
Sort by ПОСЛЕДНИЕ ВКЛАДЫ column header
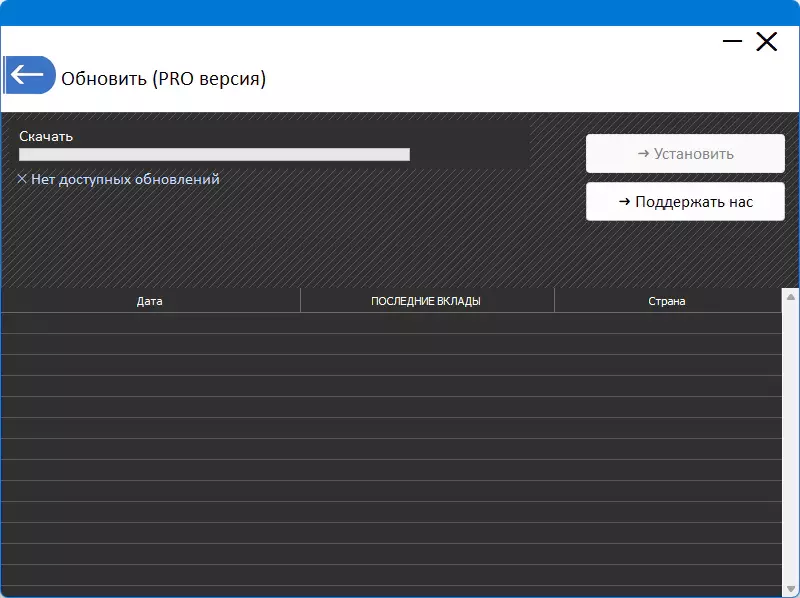[x=427, y=301]
